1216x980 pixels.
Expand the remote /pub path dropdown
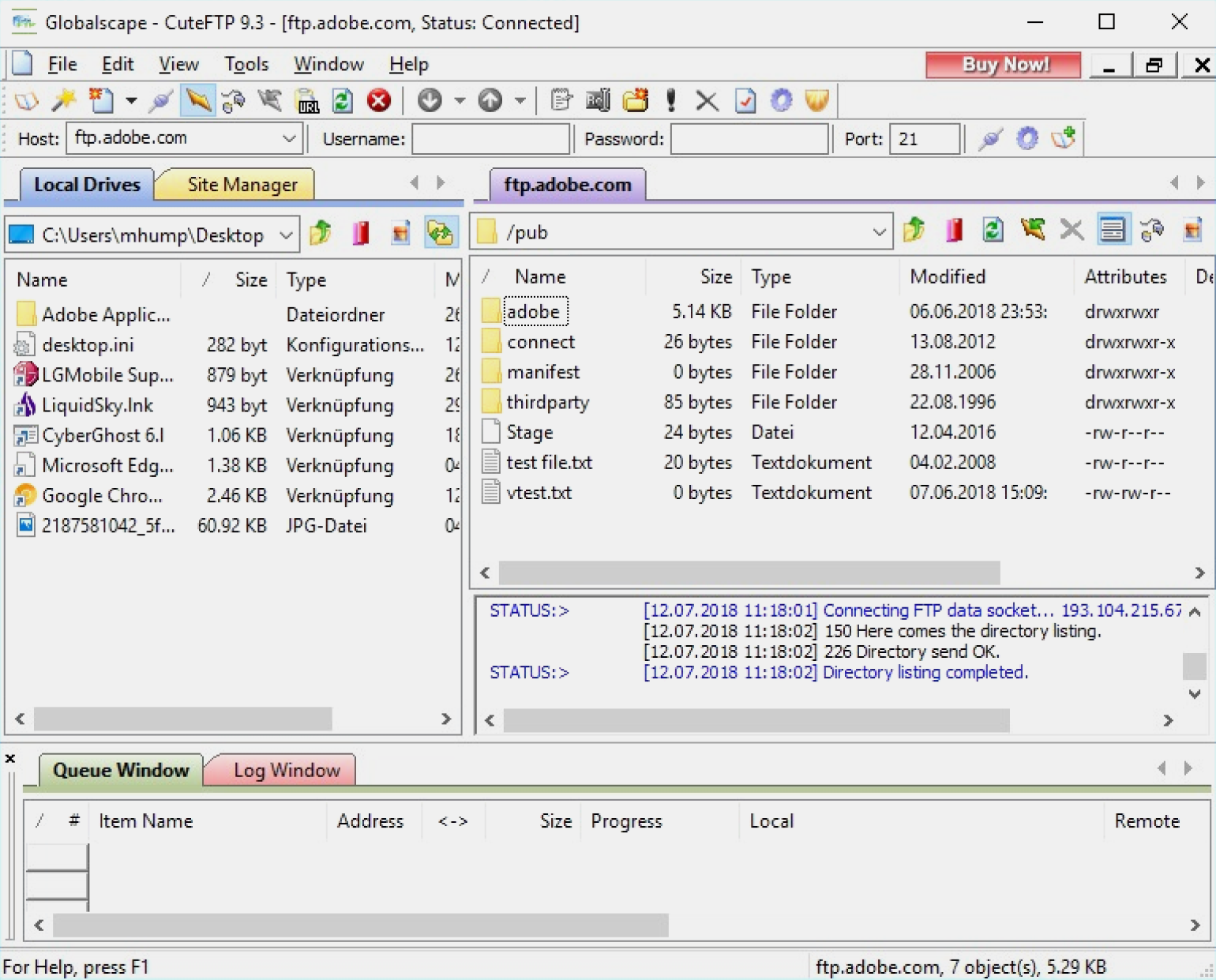tap(879, 232)
